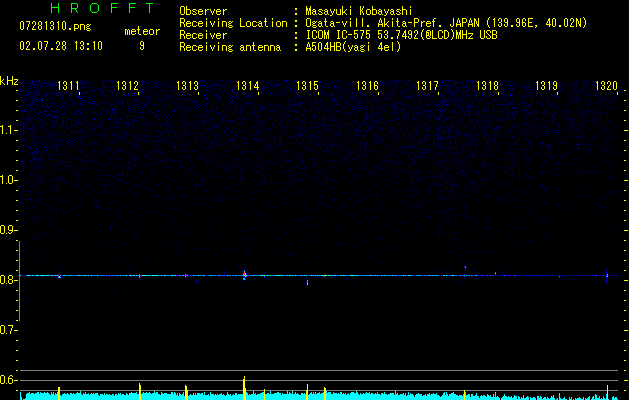This screenshot has height=400, width=629.
Task: Click the 0.7 kHz frequency label
Action: click(x=7, y=330)
